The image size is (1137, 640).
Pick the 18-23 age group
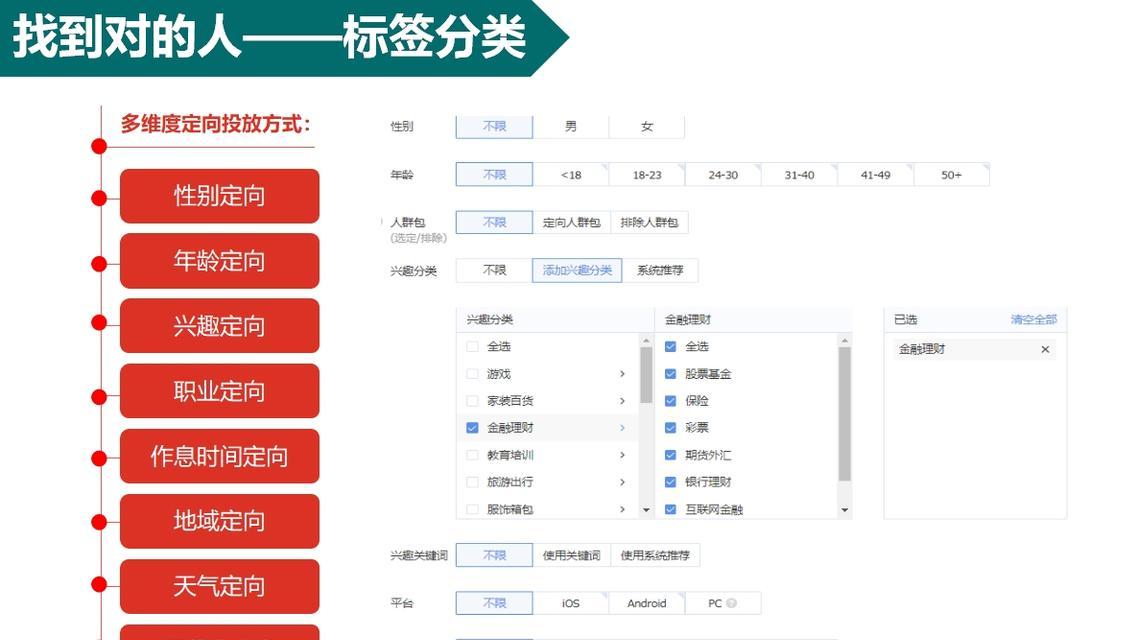point(647,175)
